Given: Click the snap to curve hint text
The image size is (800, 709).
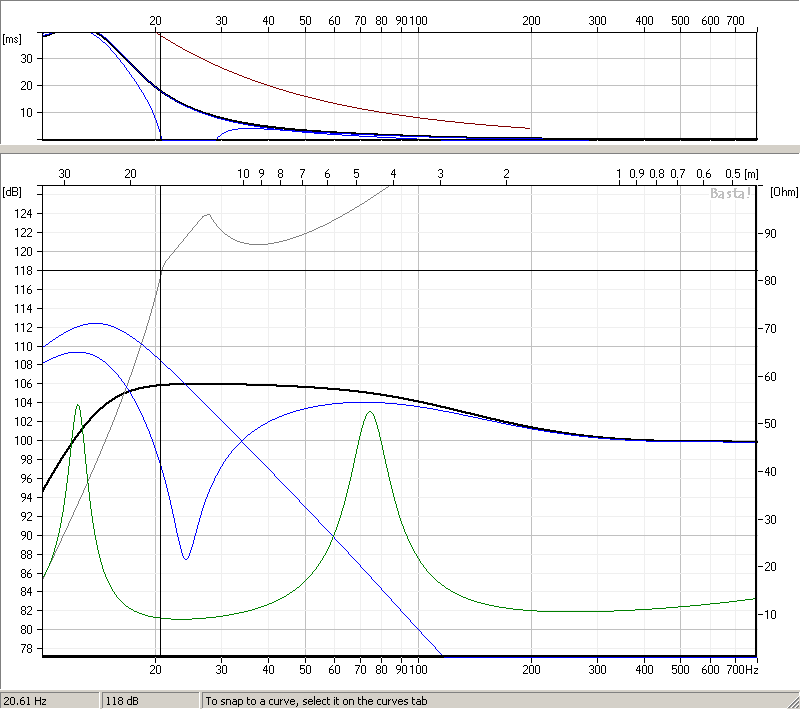Looking at the screenshot, I should click(x=316, y=701).
